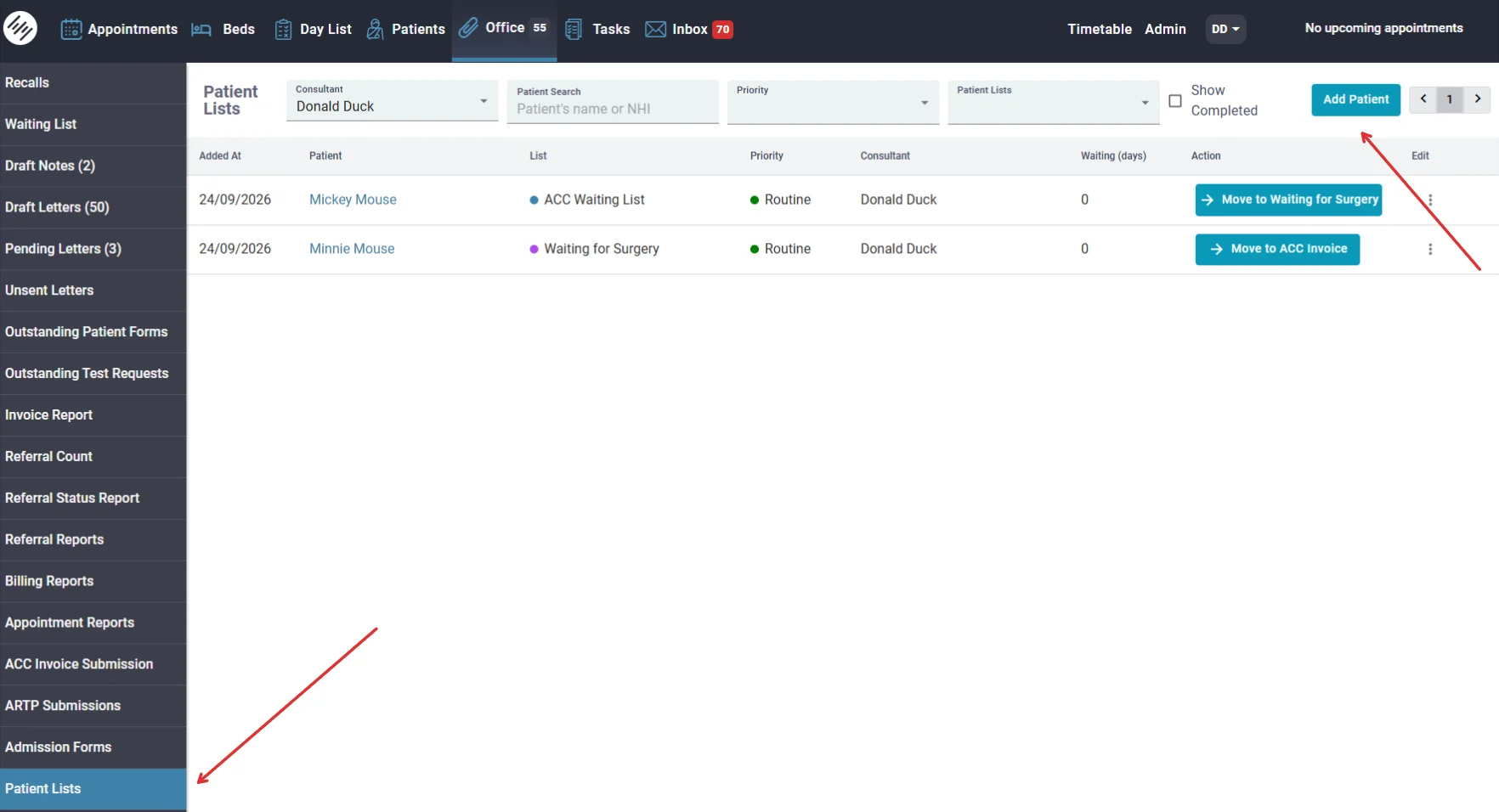1499x812 pixels.
Task: Click the Patient Search name field
Action: click(613, 102)
